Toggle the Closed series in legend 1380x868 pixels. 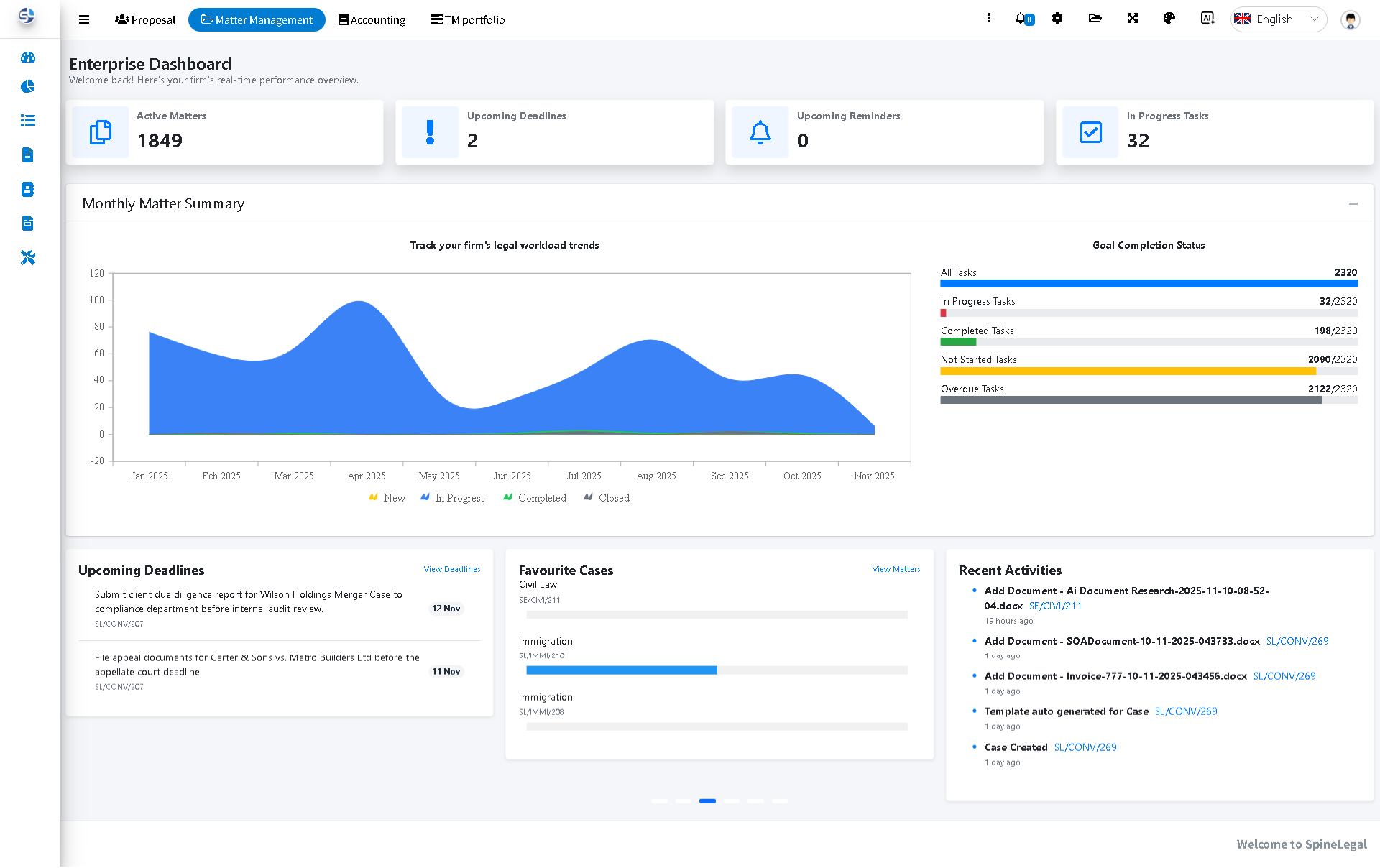[x=607, y=498]
